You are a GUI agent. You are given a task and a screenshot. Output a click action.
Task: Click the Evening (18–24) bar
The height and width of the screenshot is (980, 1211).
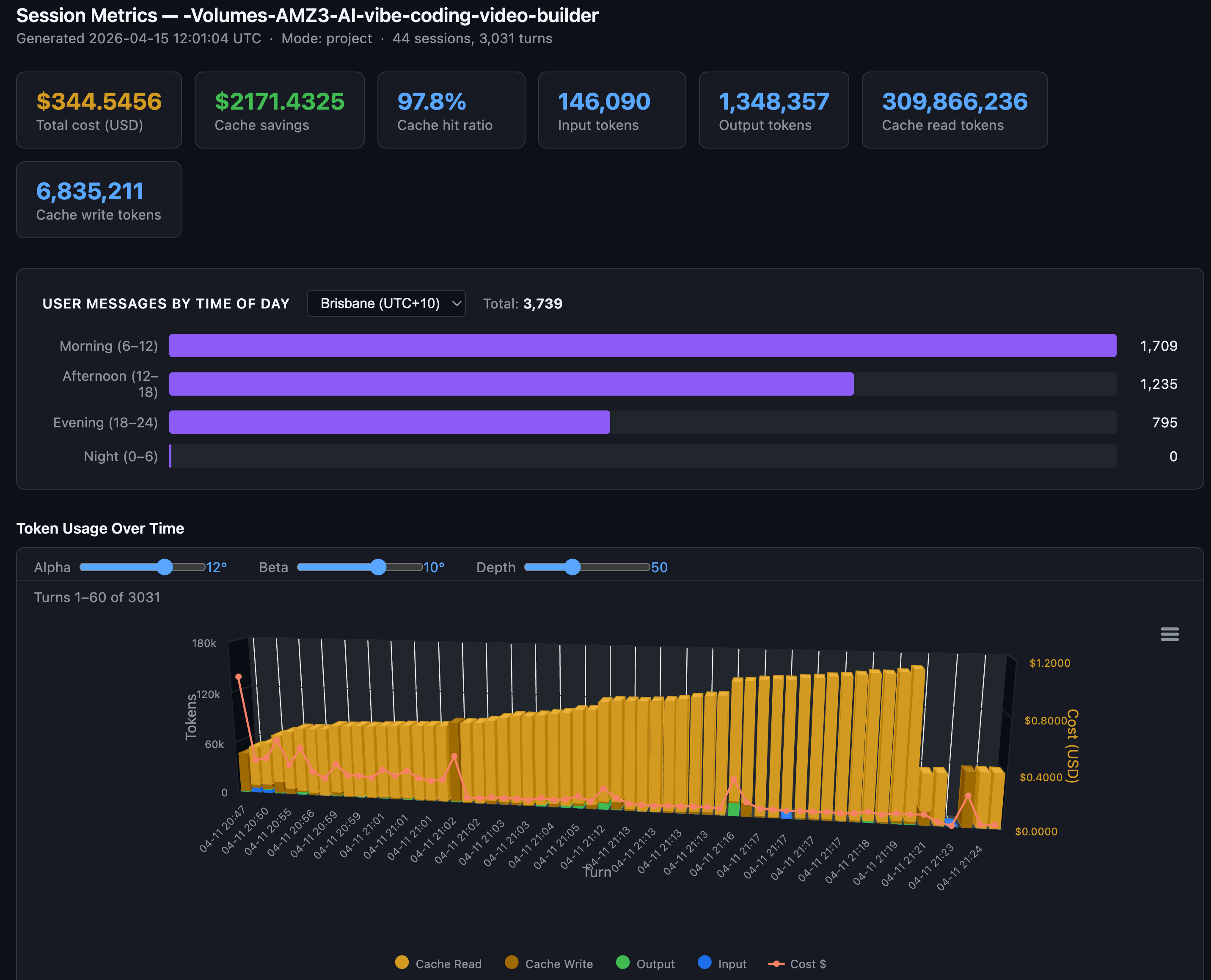click(x=390, y=422)
